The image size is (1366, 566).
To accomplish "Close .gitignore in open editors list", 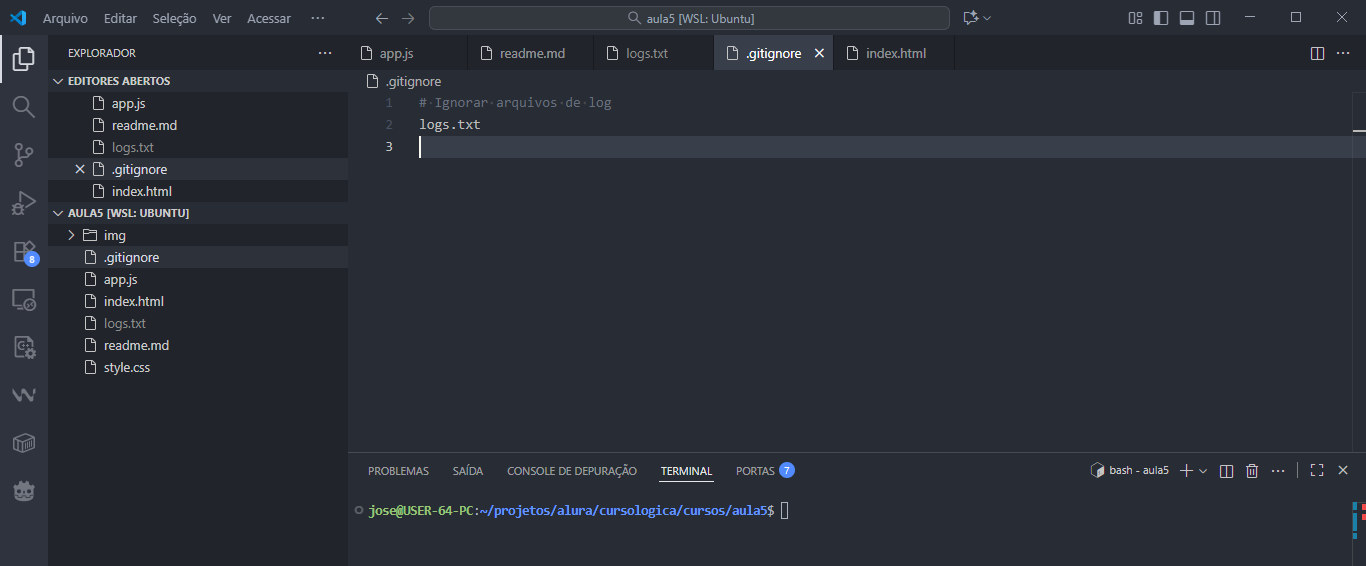I will click(80, 169).
